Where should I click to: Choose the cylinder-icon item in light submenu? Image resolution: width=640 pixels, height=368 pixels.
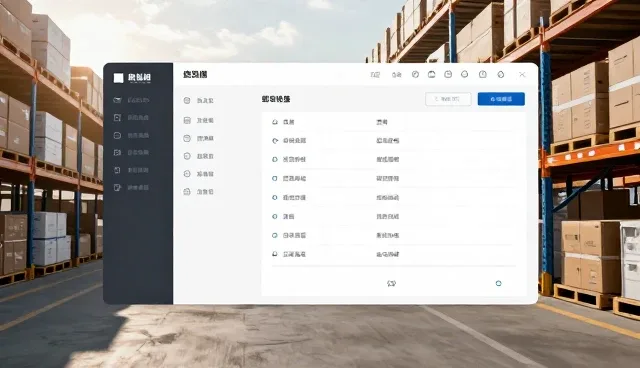coord(199,138)
